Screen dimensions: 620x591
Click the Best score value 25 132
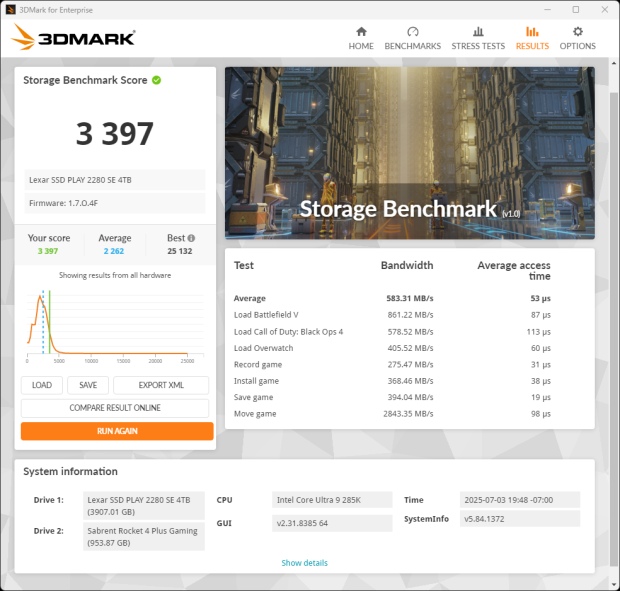tap(180, 251)
